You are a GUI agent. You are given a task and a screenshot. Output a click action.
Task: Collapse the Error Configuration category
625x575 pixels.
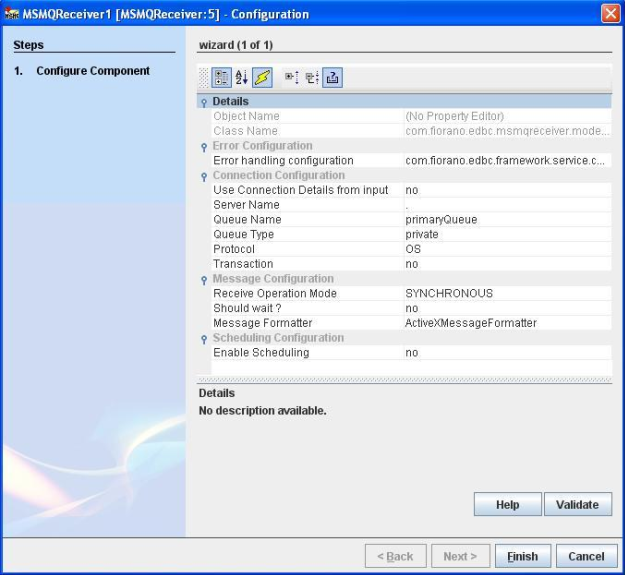tap(204, 147)
